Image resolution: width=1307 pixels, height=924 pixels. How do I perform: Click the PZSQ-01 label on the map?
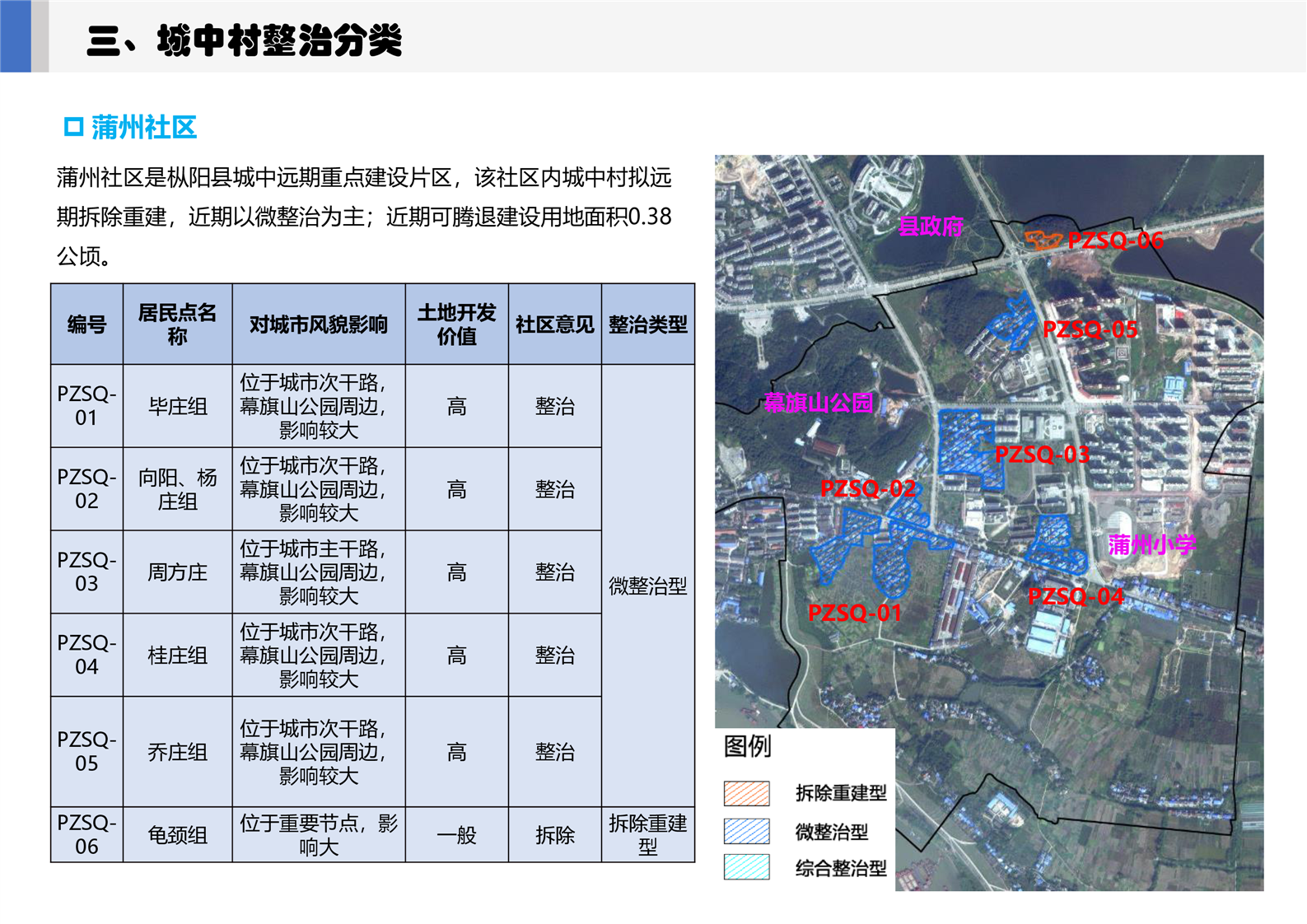pyautogui.click(x=855, y=613)
